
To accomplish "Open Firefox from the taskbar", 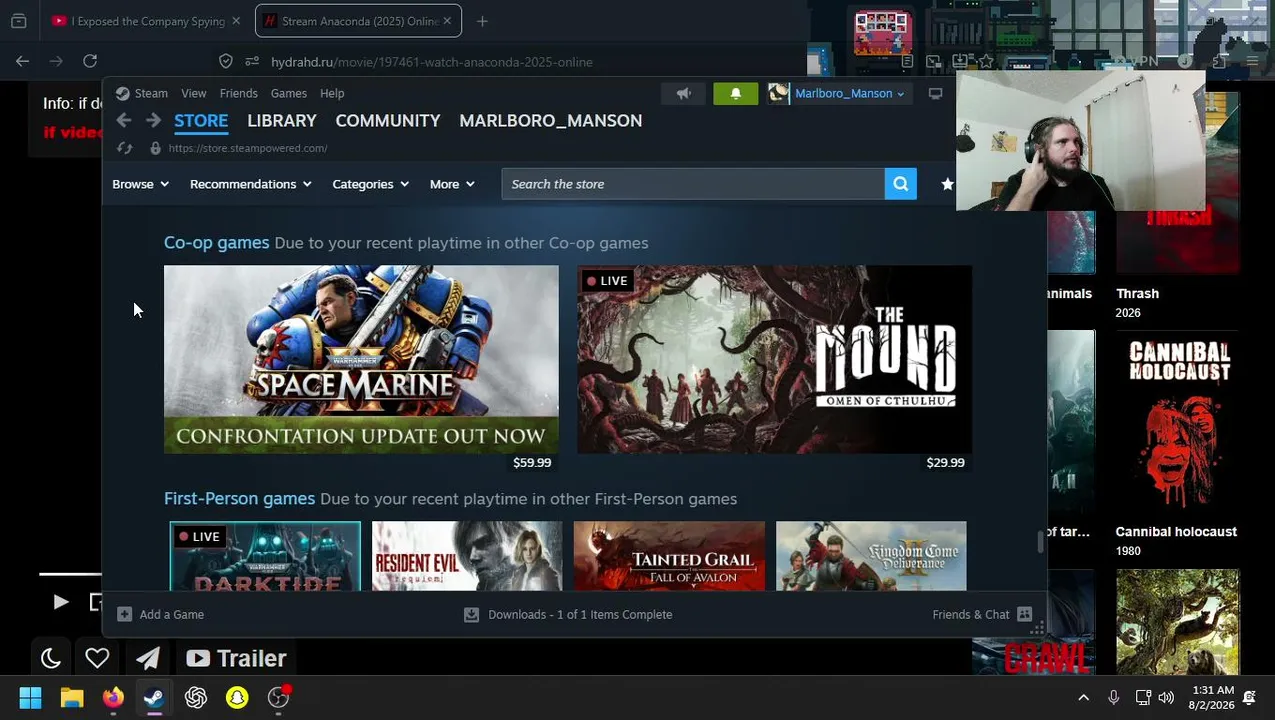I will (113, 697).
